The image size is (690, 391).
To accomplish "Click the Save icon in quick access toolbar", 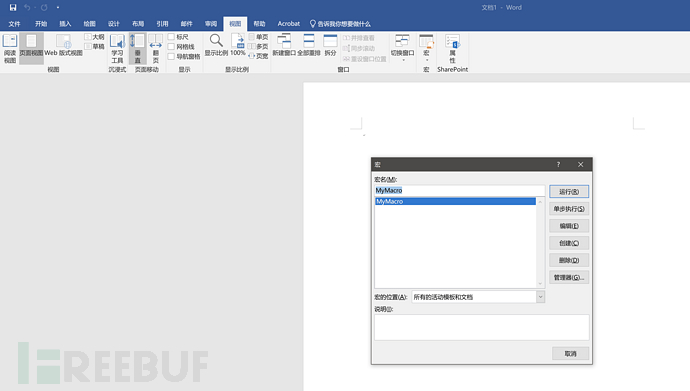I will point(13,7).
